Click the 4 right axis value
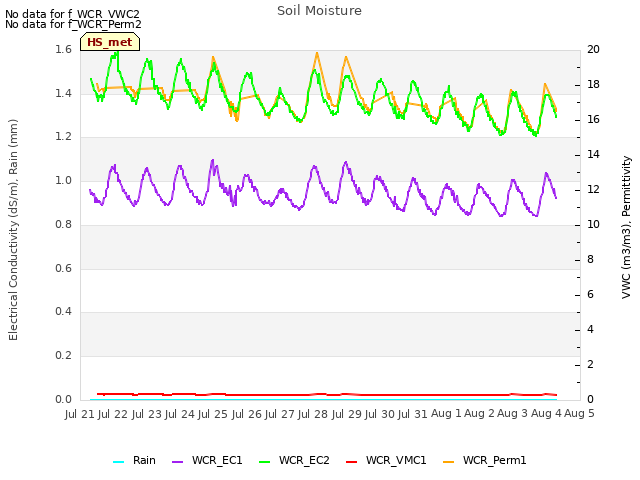This screenshot has width=640, height=480. (590, 329)
